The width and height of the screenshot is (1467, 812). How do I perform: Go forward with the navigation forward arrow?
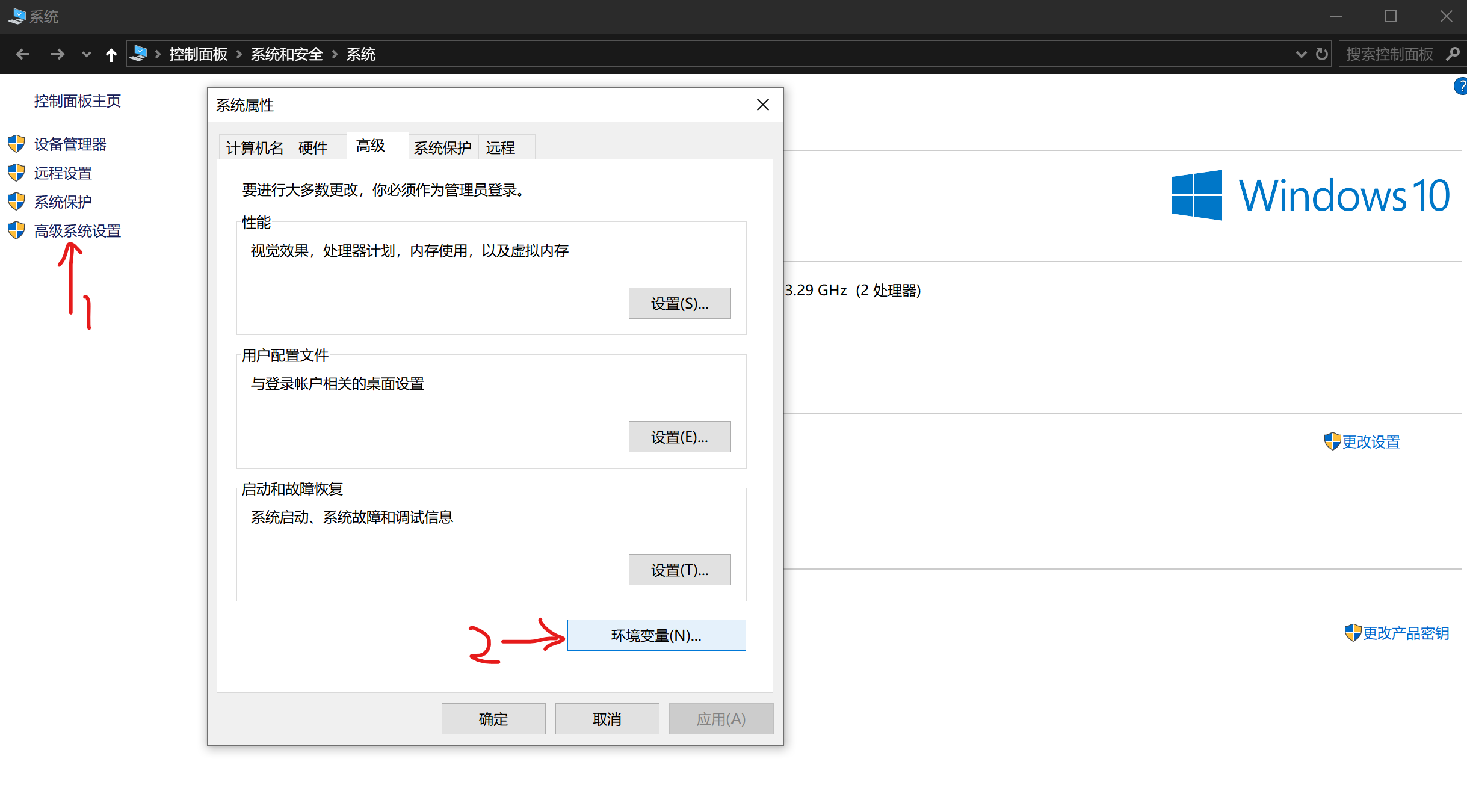click(x=57, y=54)
